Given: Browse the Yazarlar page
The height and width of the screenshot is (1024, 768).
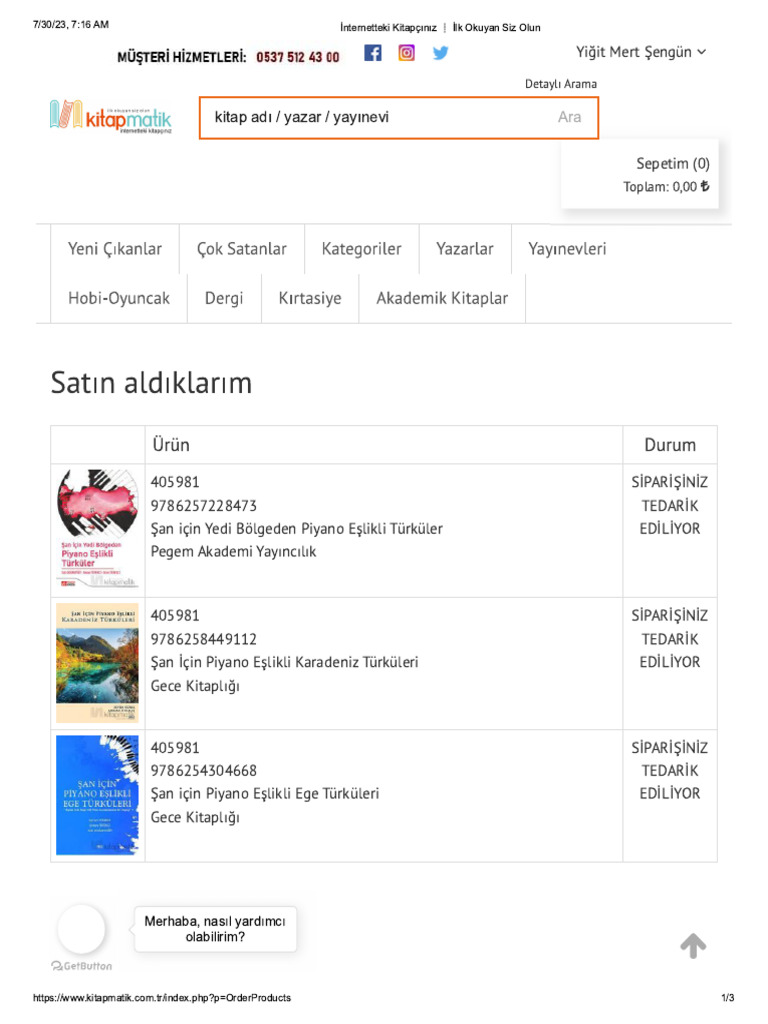Looking at the screenshot, I should 464,249.
